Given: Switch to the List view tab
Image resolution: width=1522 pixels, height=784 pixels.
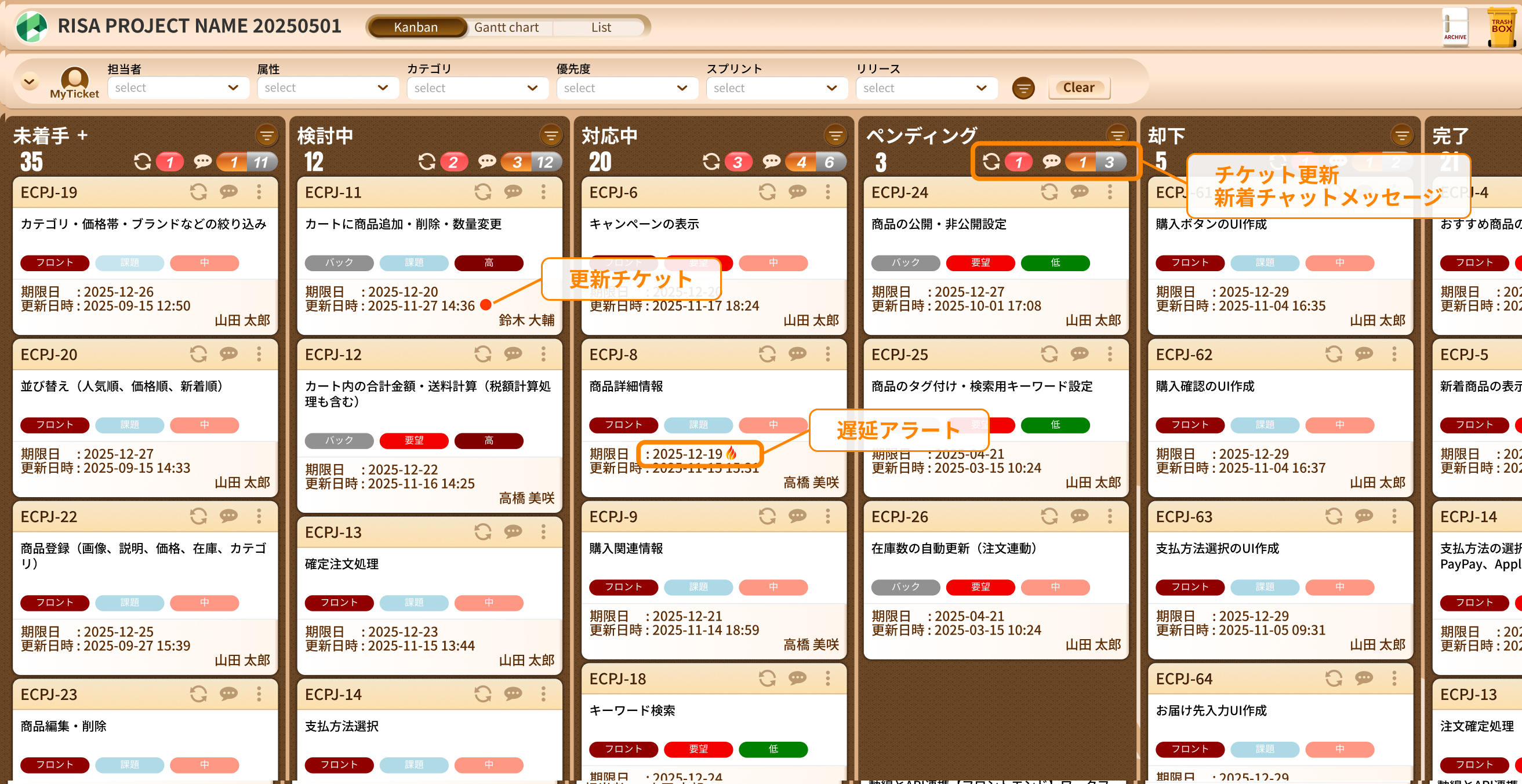Looking at the screenshot, I should [601, 27].
